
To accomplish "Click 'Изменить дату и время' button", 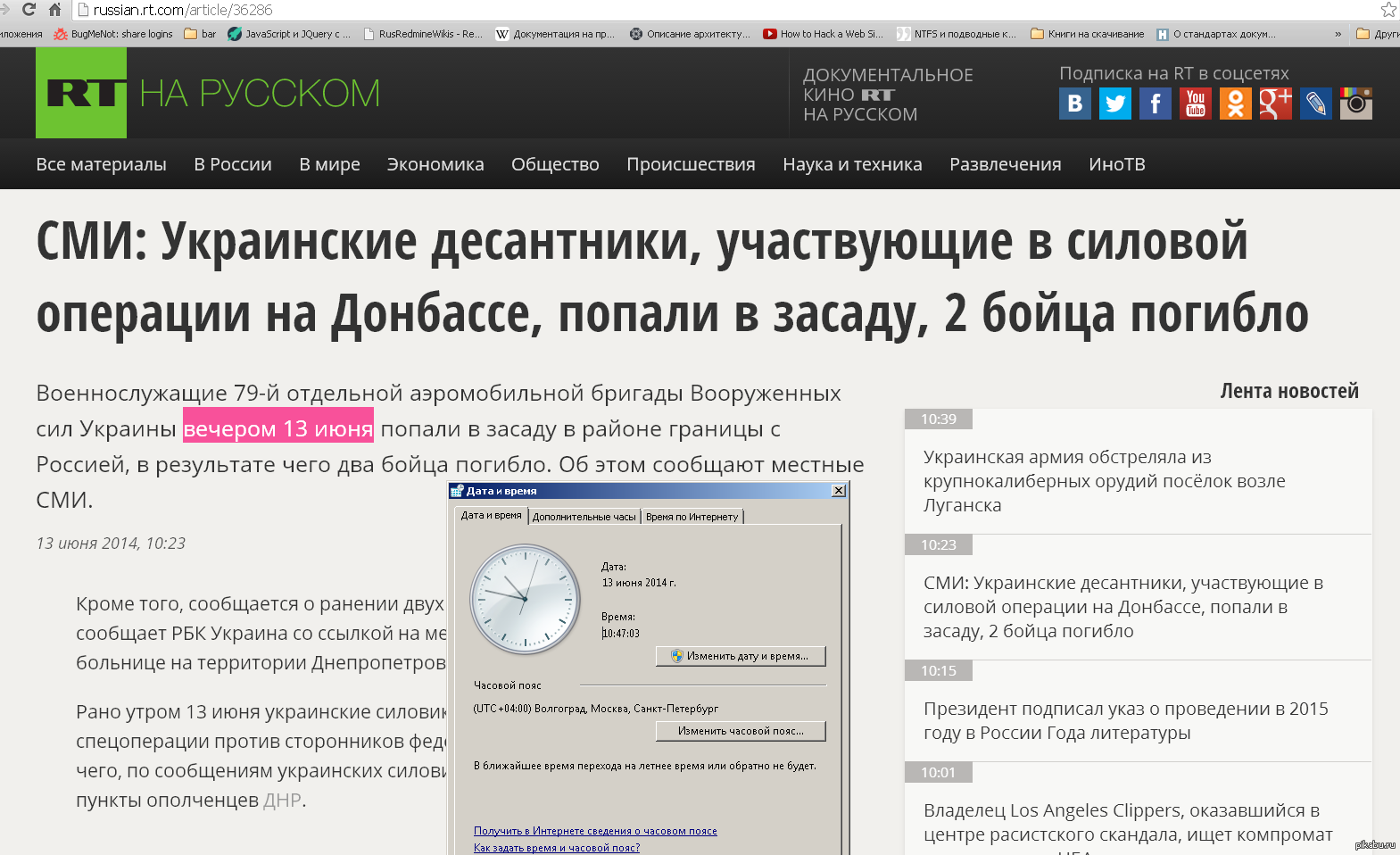I will pos(740,656).
